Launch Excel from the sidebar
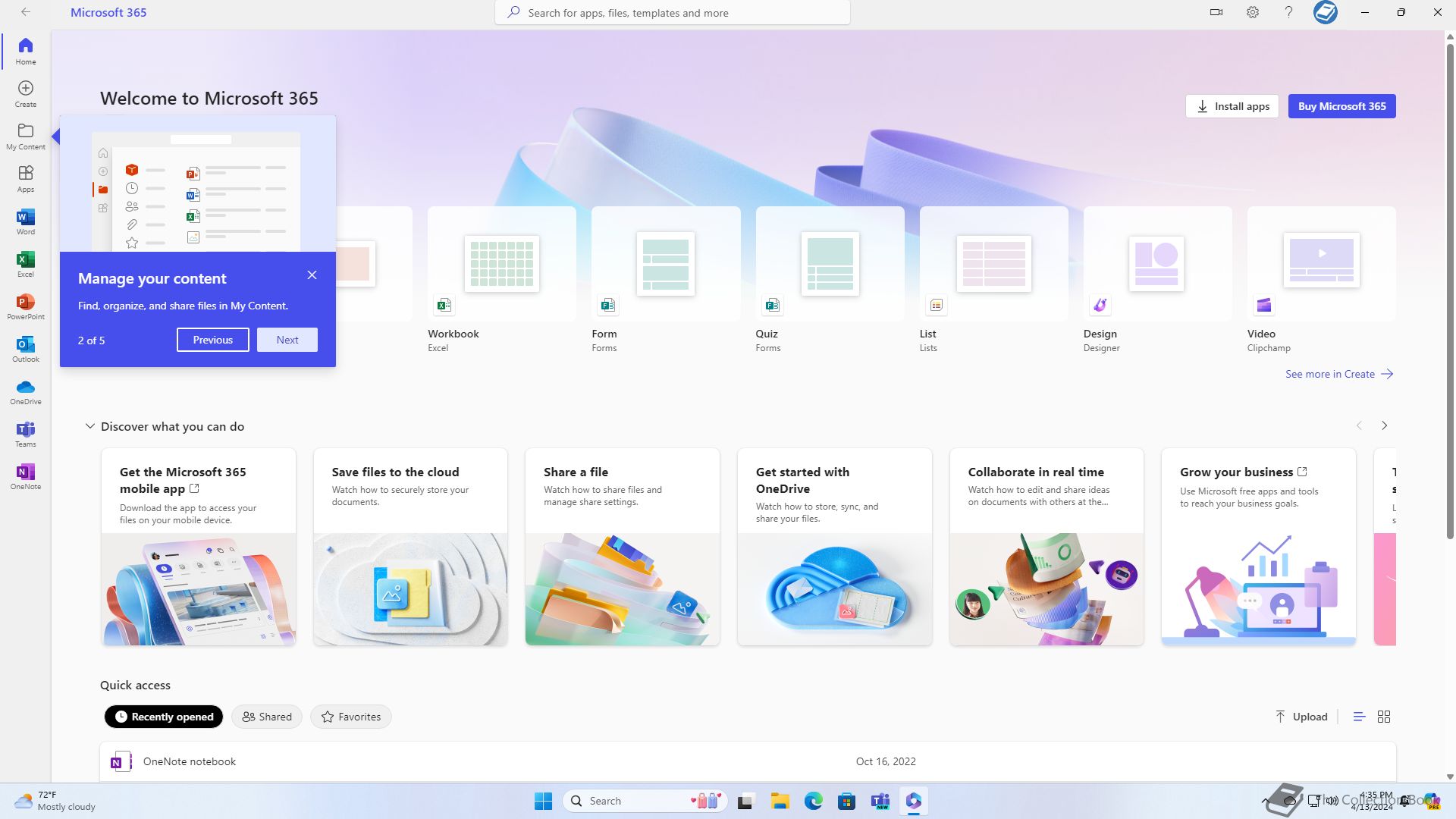Screen dimensions: 1456x819 pos(25,263)
